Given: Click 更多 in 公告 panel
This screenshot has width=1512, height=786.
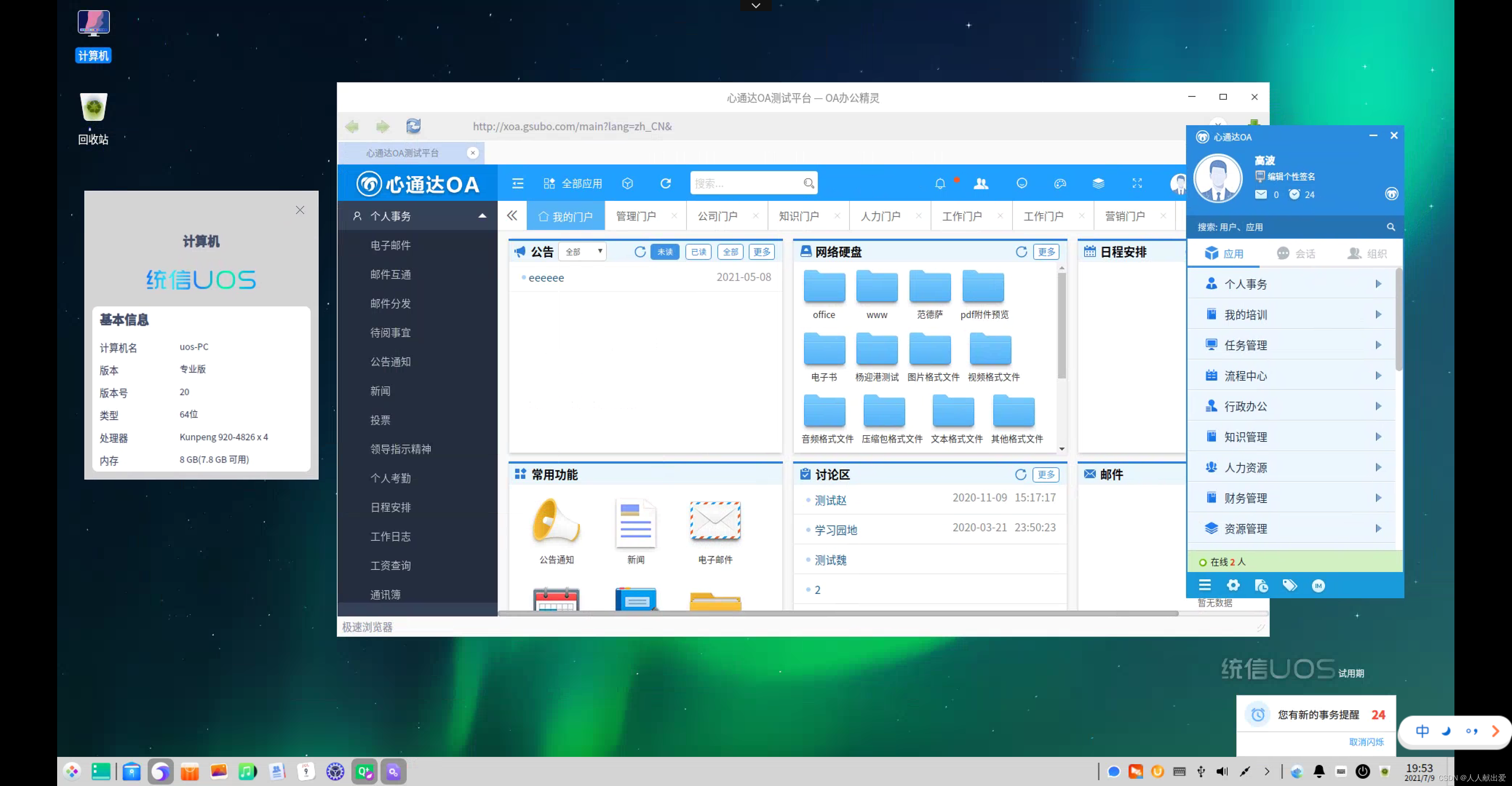Looking at the screenshot, I should pyautogui.click(x=762, y=252).
